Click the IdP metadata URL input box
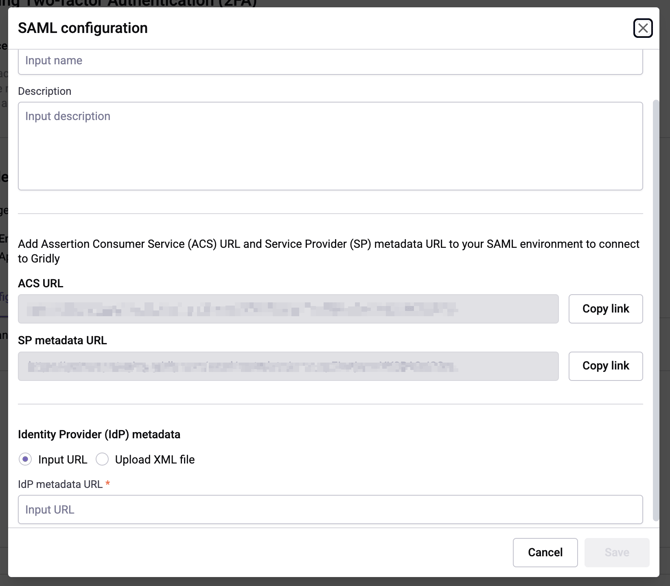This screenshot has height=586, width=670. pos(330,510)
